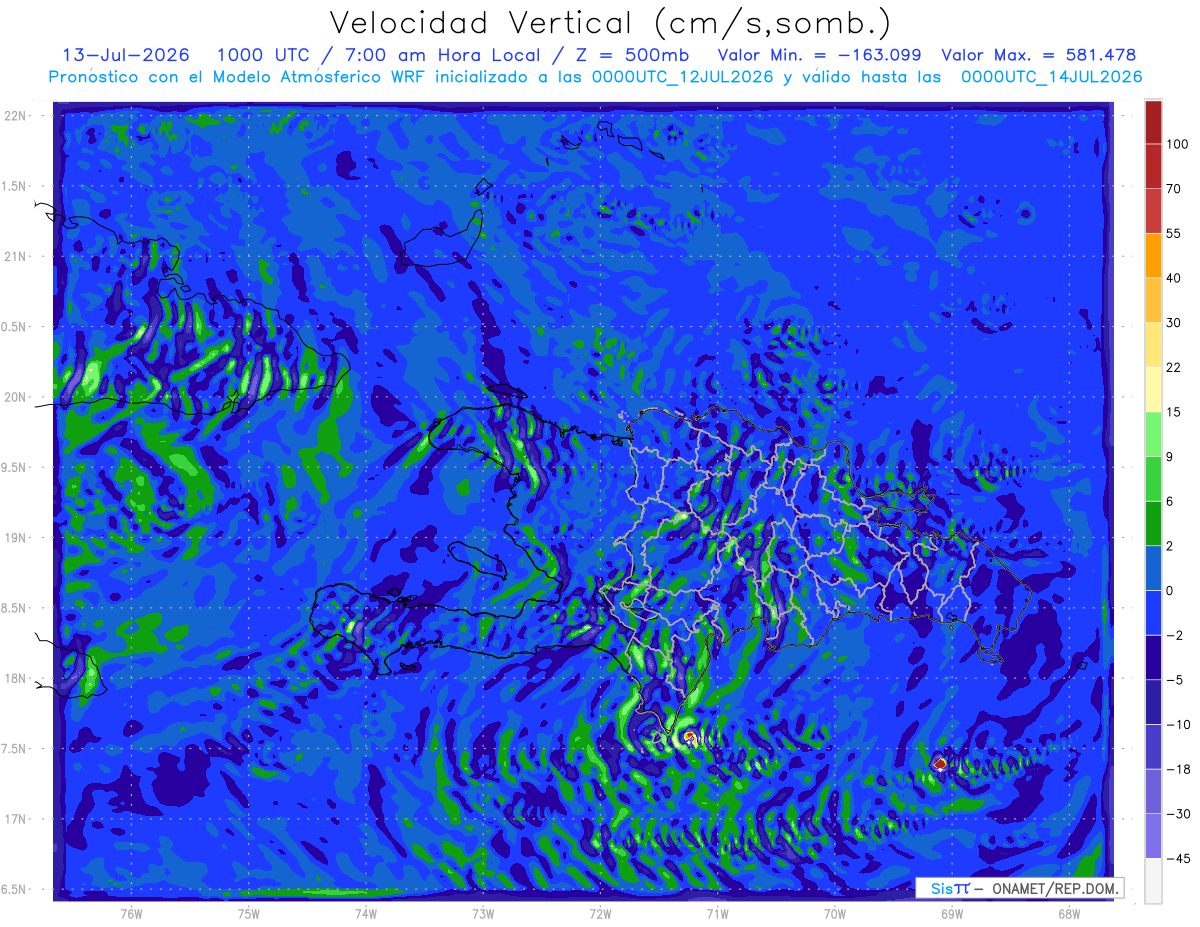Click the longitude label '76W'
1200x927 pixels.
pos(131,913)
